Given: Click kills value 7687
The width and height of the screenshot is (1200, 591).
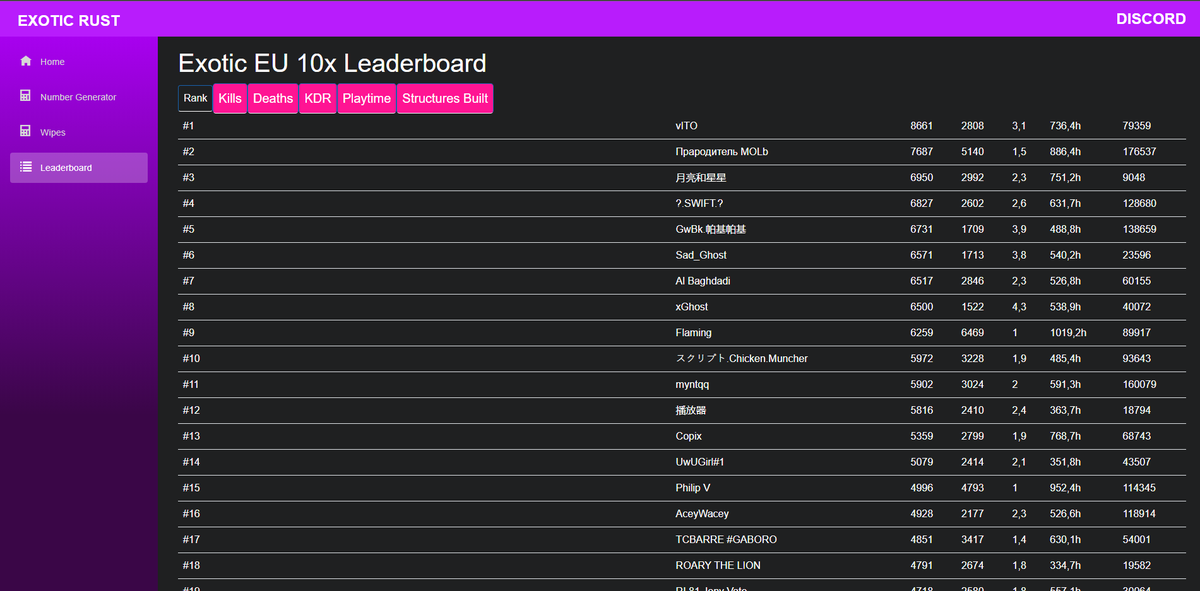Looking at the screenshot, I should [921, 152].
